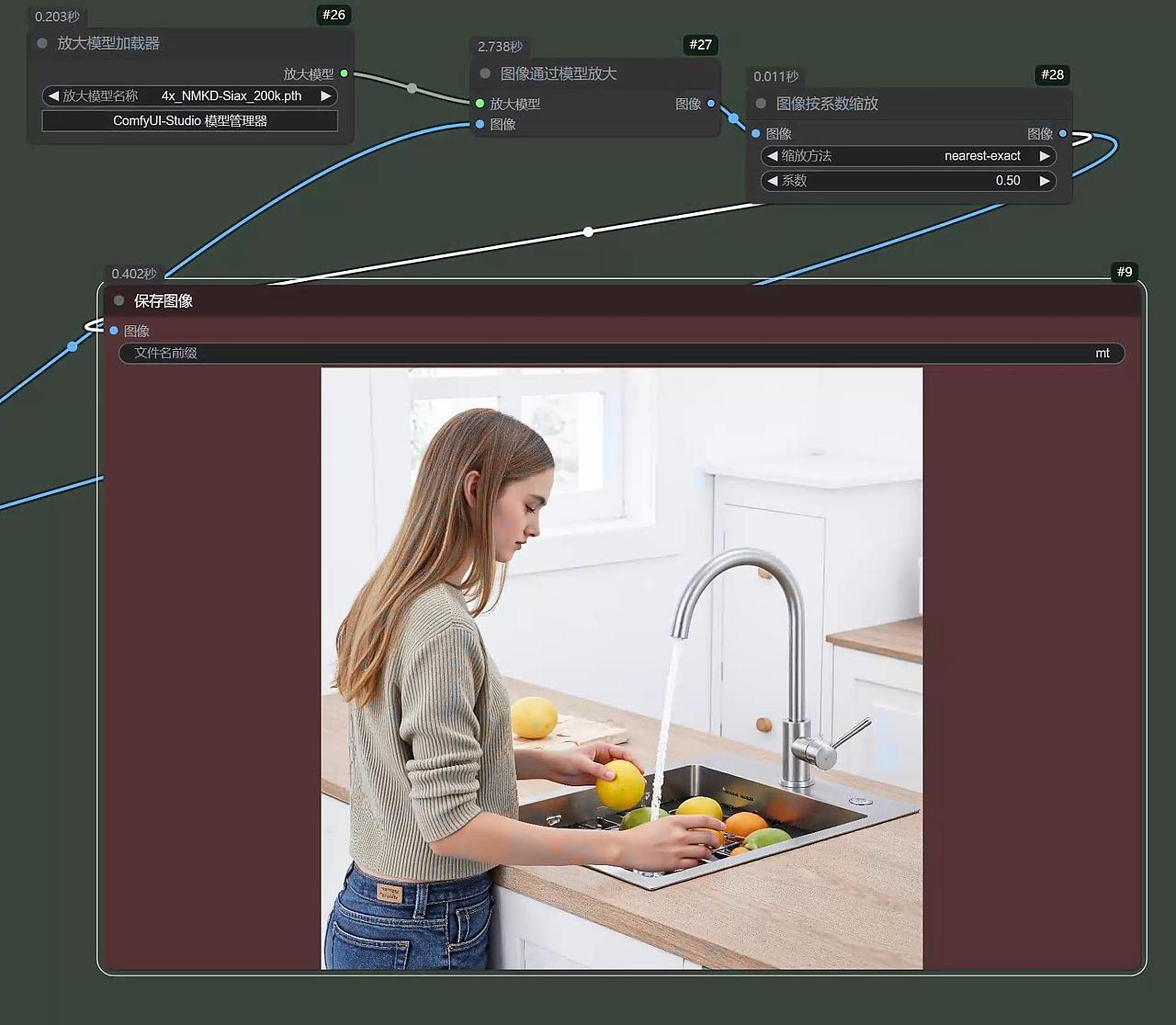Collapse the 放大模型加载器 node via its dot
This screenshot has width=1176, height=1025.
(42, 43)
